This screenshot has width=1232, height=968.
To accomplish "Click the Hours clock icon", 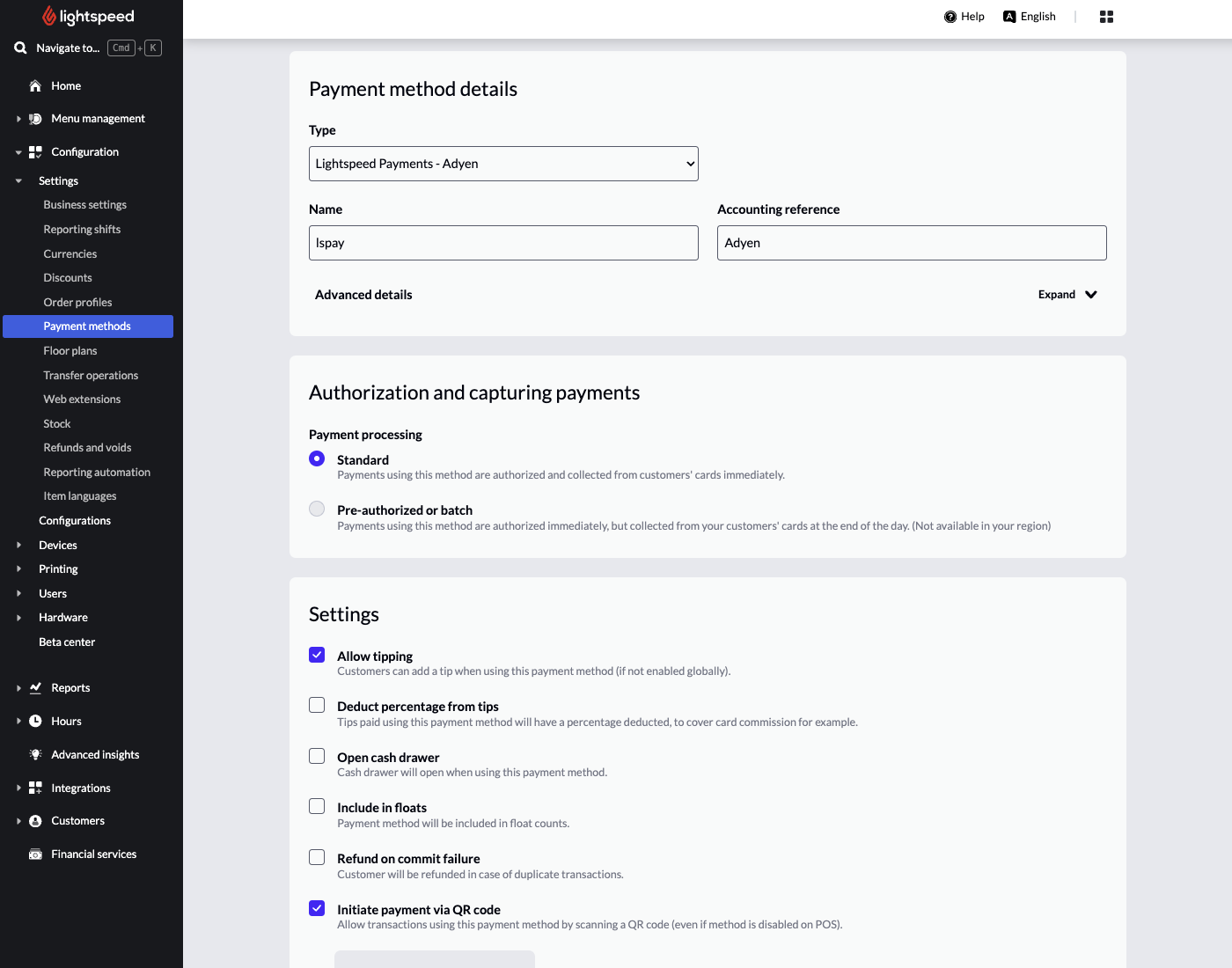I will (35, 721).
